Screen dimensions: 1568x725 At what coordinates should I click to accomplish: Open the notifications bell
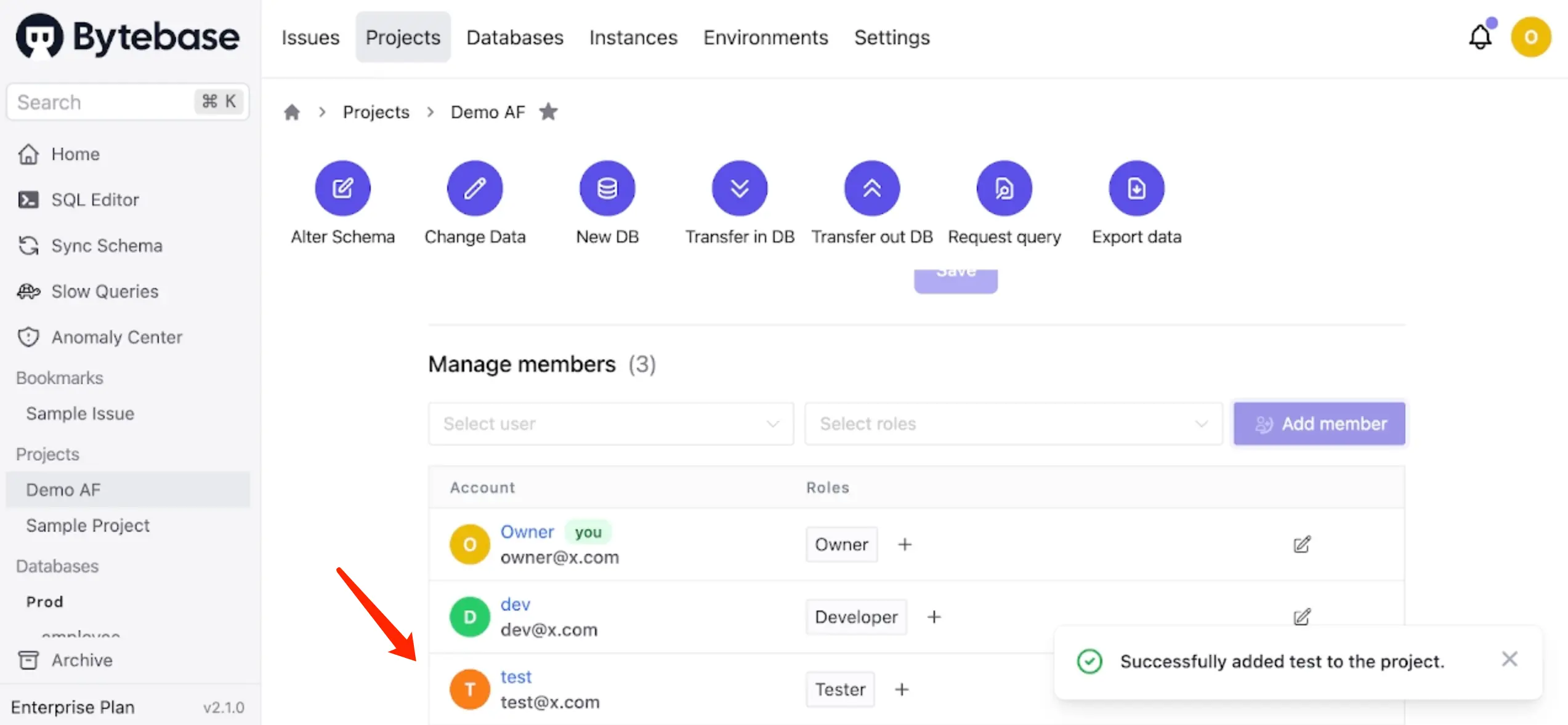(x=1480, y=38)
